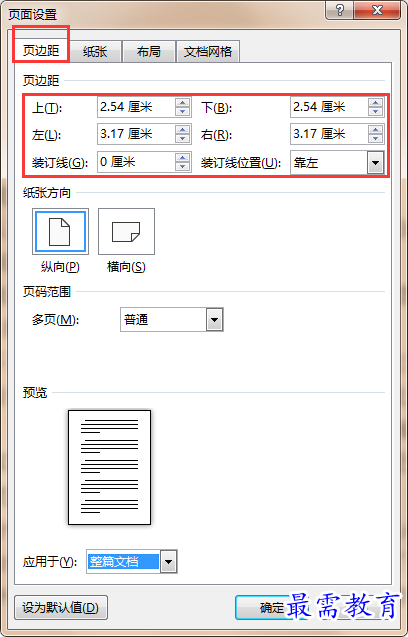Click the 左(L) margin input field

pos(136,134)
